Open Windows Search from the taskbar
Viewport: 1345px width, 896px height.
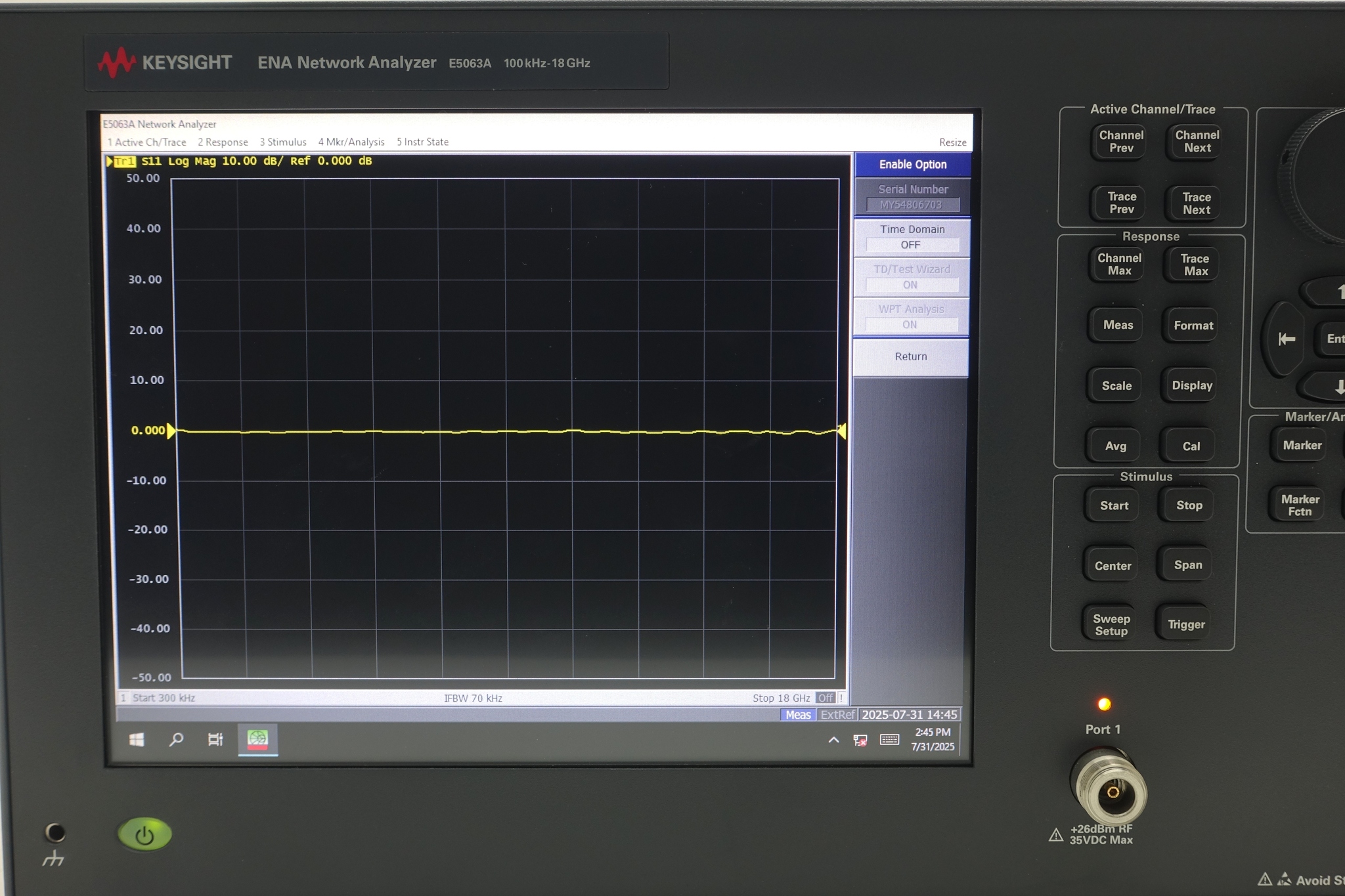point(175,740)
